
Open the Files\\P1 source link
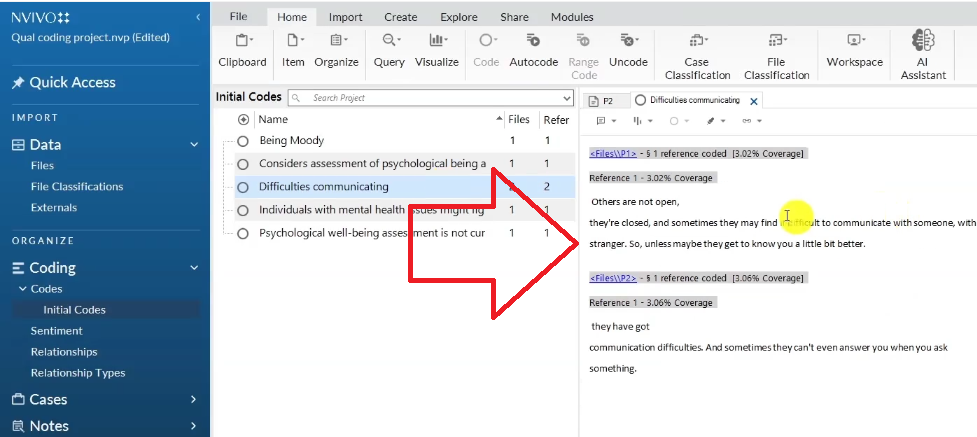click(x=612, y=153)
